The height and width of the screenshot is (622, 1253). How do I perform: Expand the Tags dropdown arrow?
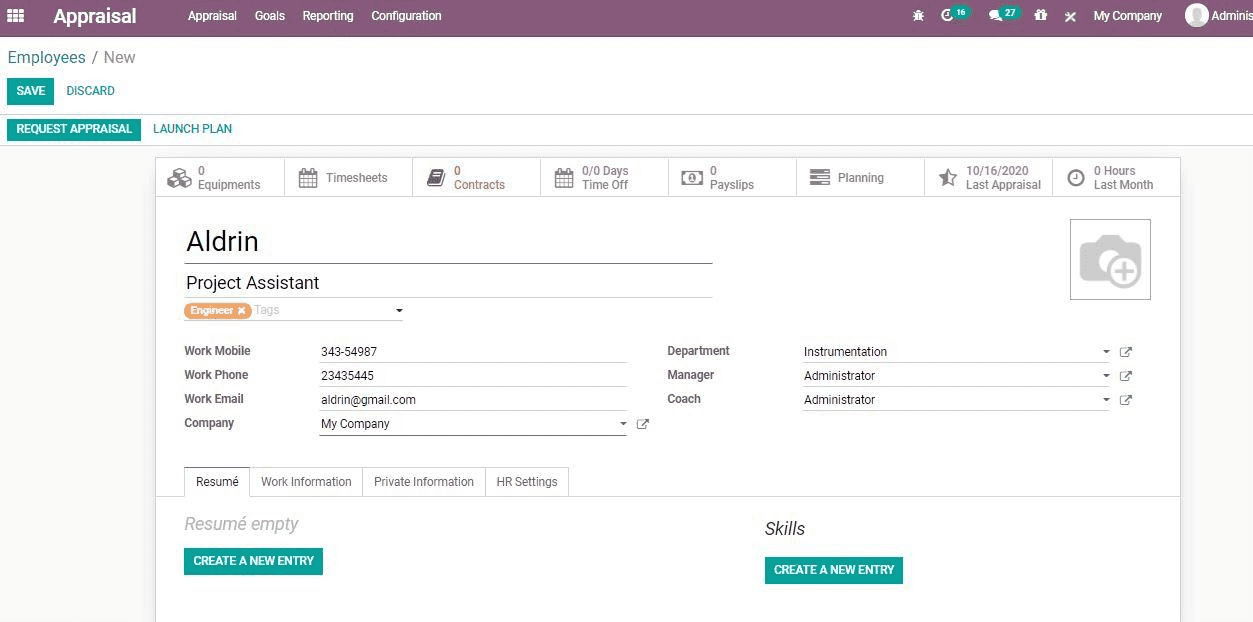click(399, 311)
